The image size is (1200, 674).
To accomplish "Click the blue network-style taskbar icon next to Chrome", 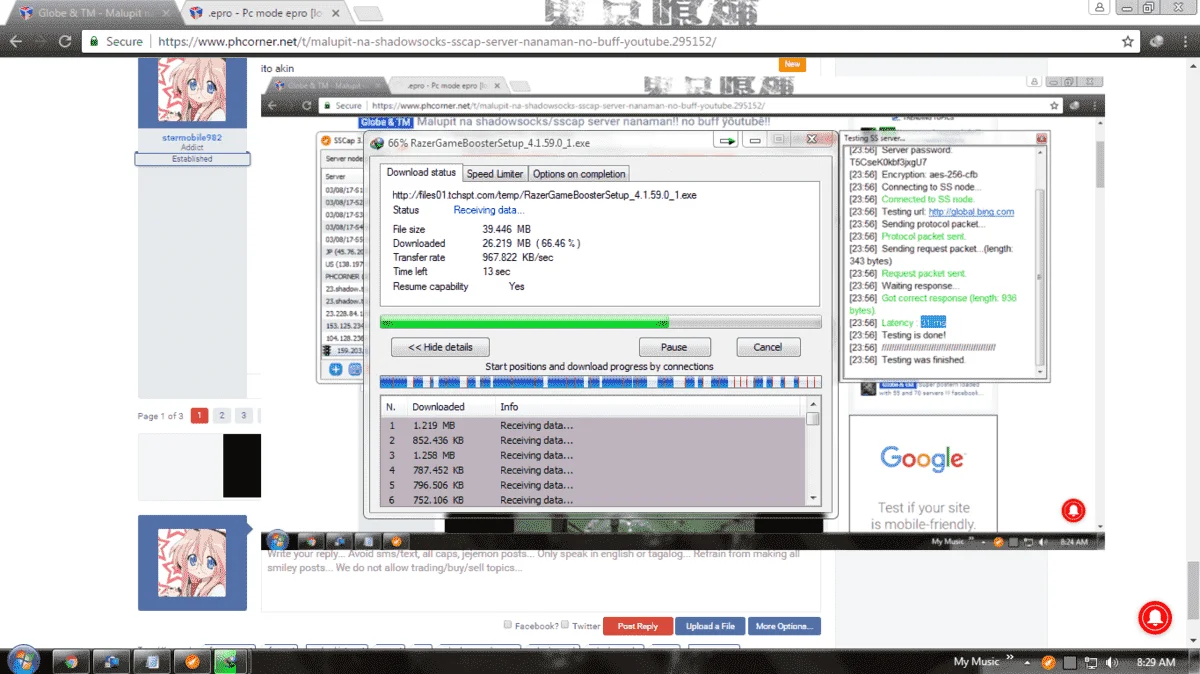I will click(111, 661).
